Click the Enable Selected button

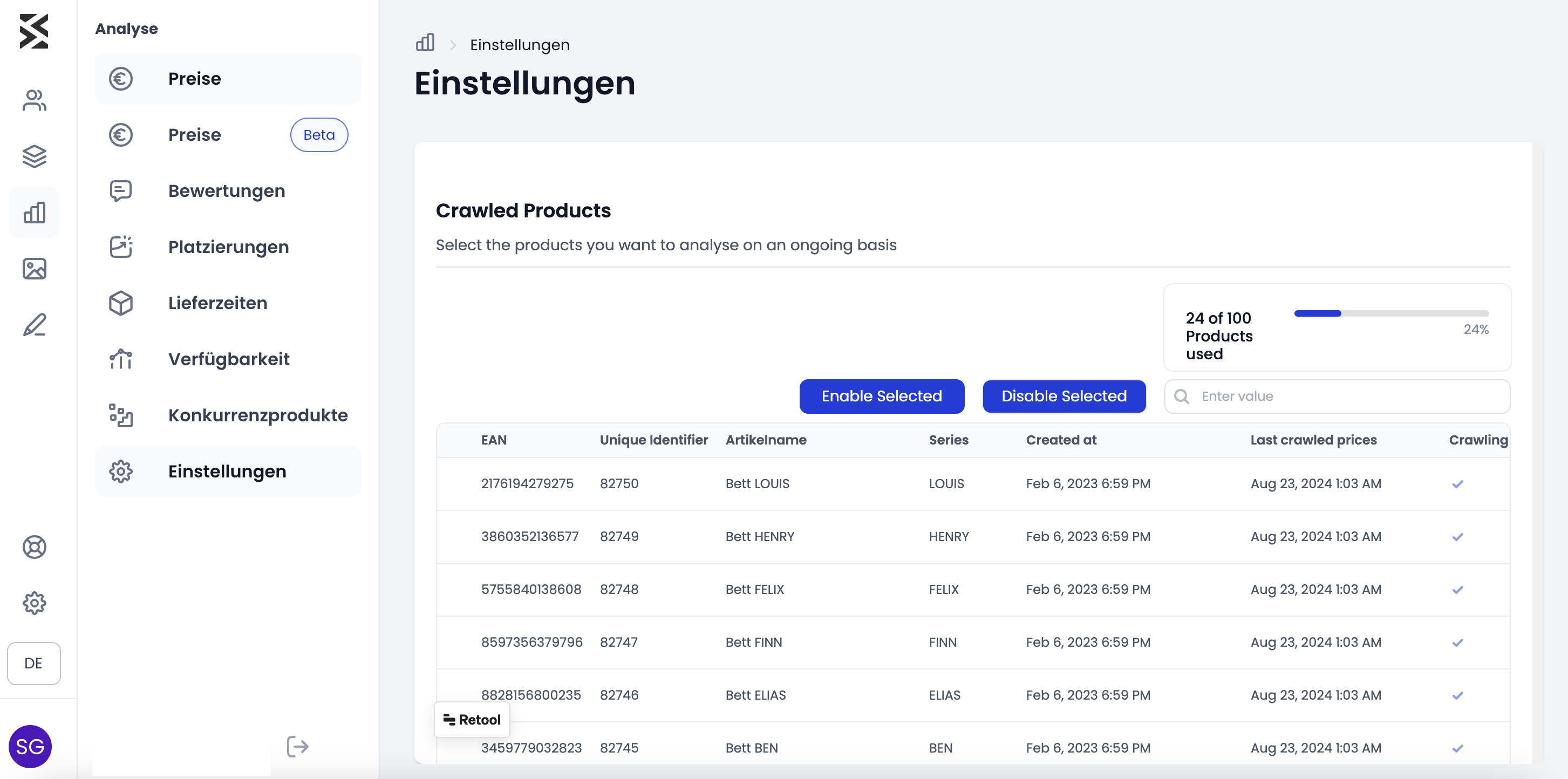click(x=881, y=396)
